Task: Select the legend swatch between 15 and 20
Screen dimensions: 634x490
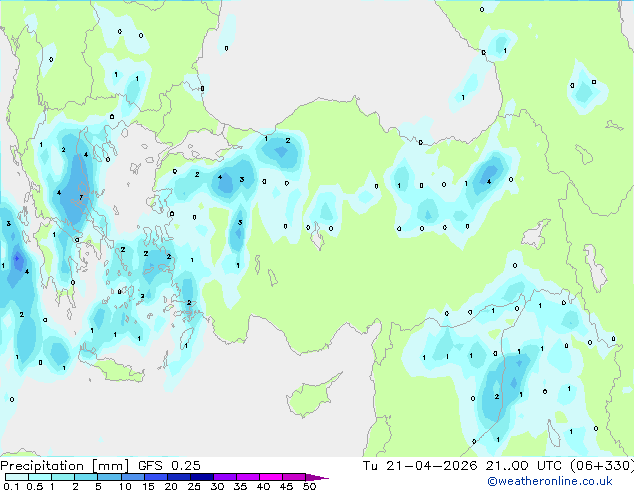Action: [x=155, y=477]
